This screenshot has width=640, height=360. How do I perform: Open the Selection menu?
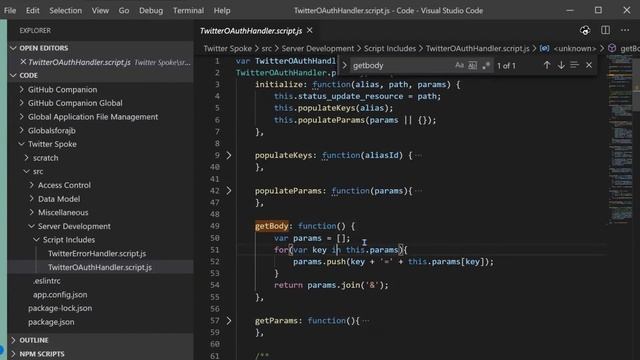(65, 11)
